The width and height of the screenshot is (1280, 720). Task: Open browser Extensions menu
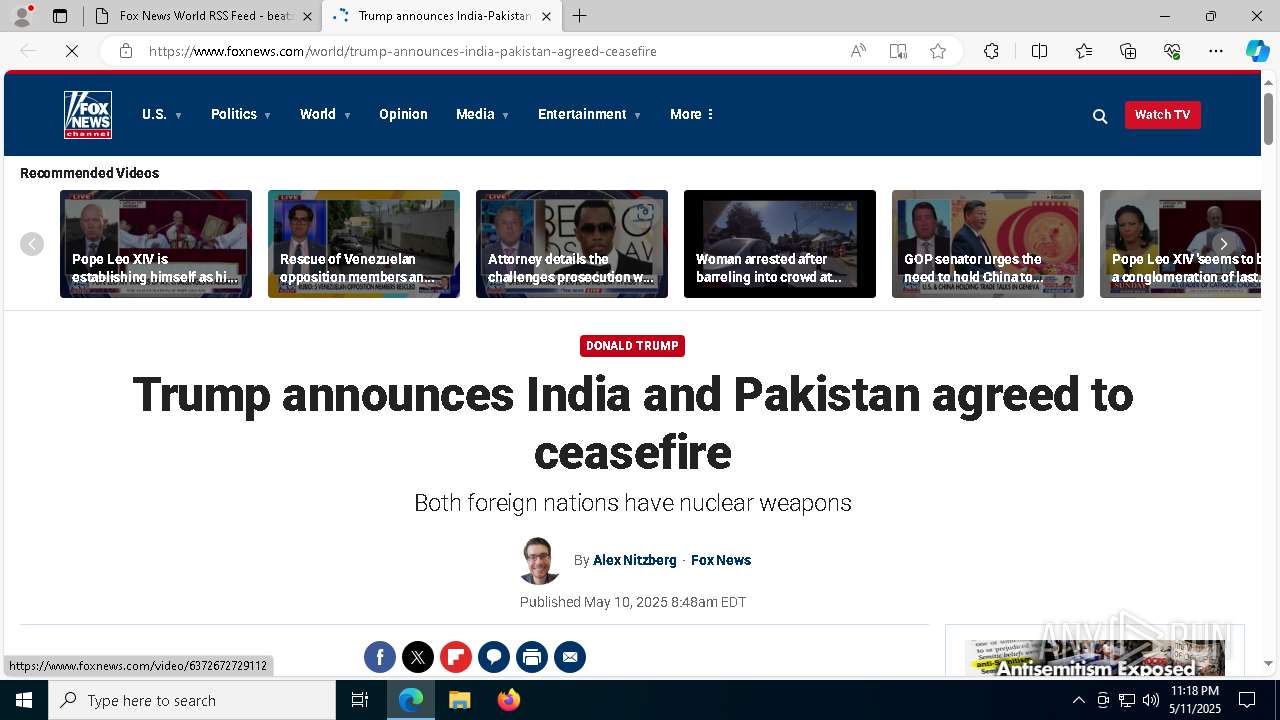coord(991,51)
